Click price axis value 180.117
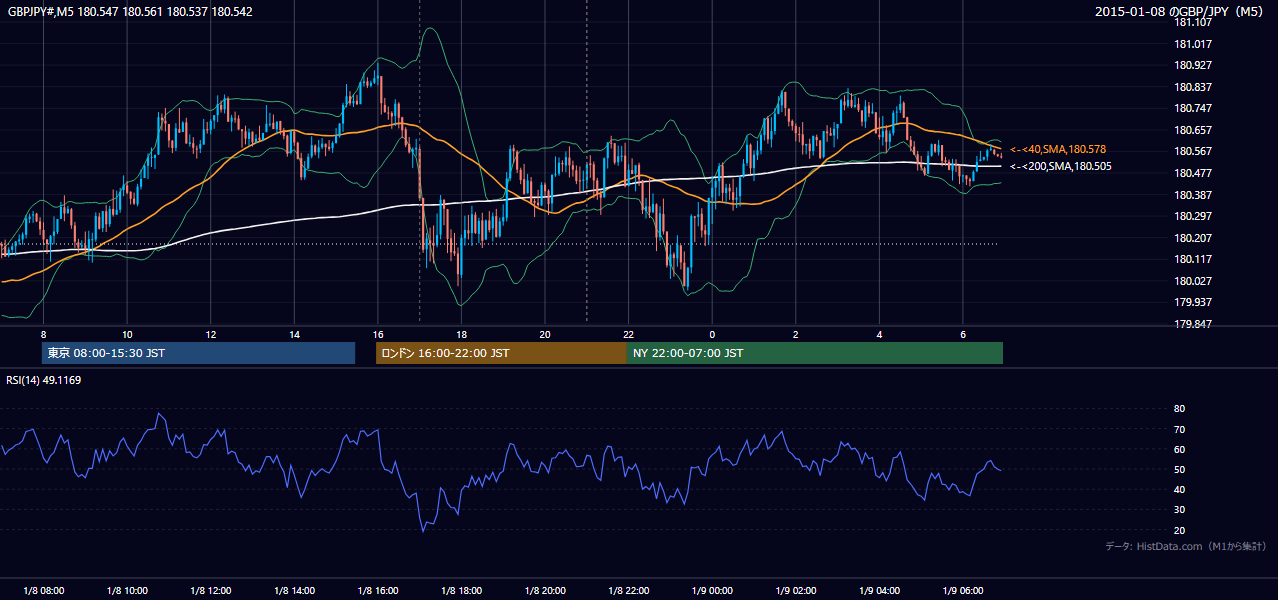Screen dimensions: 1278x600 [1193, 259]
